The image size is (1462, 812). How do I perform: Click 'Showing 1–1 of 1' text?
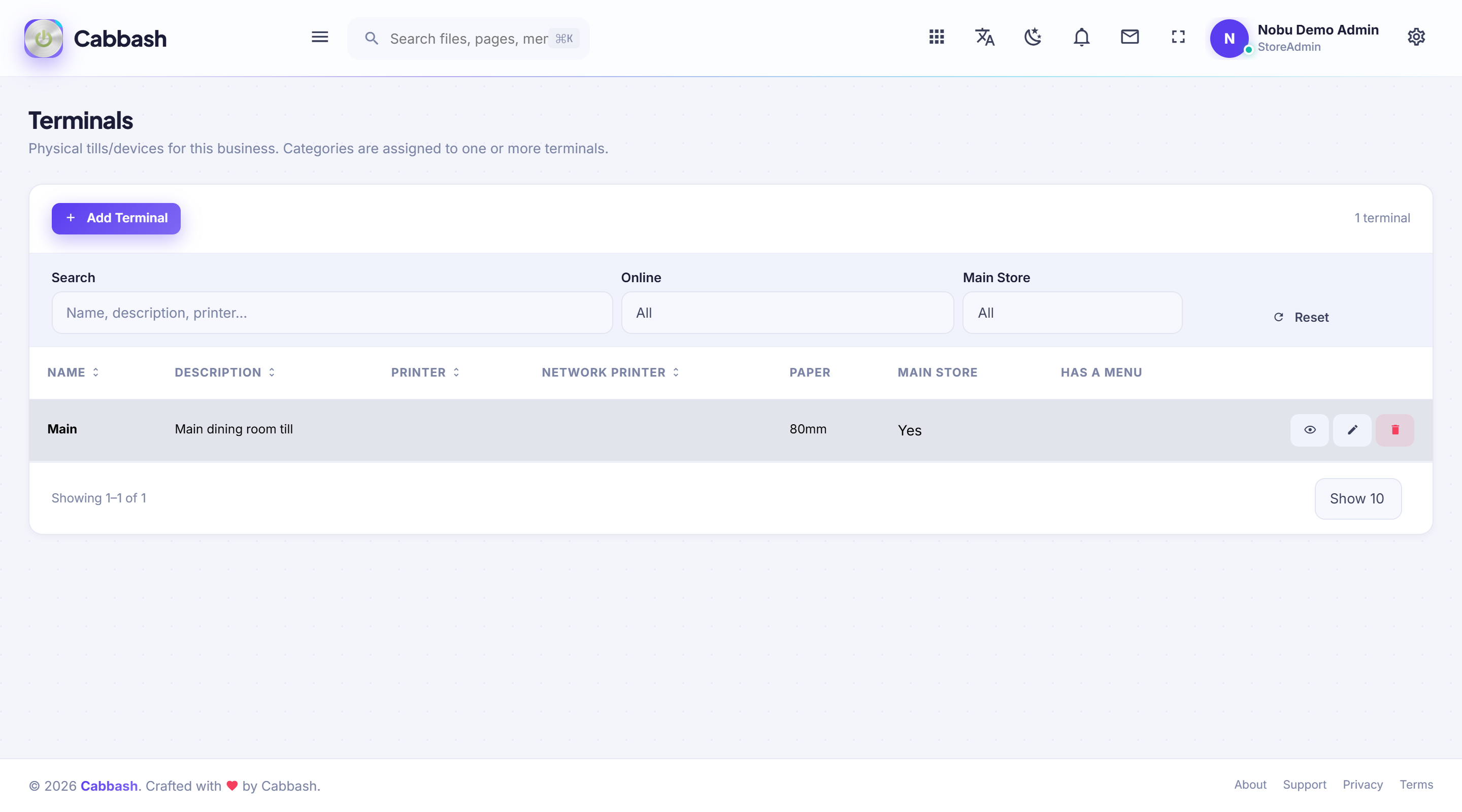[99, 498]
